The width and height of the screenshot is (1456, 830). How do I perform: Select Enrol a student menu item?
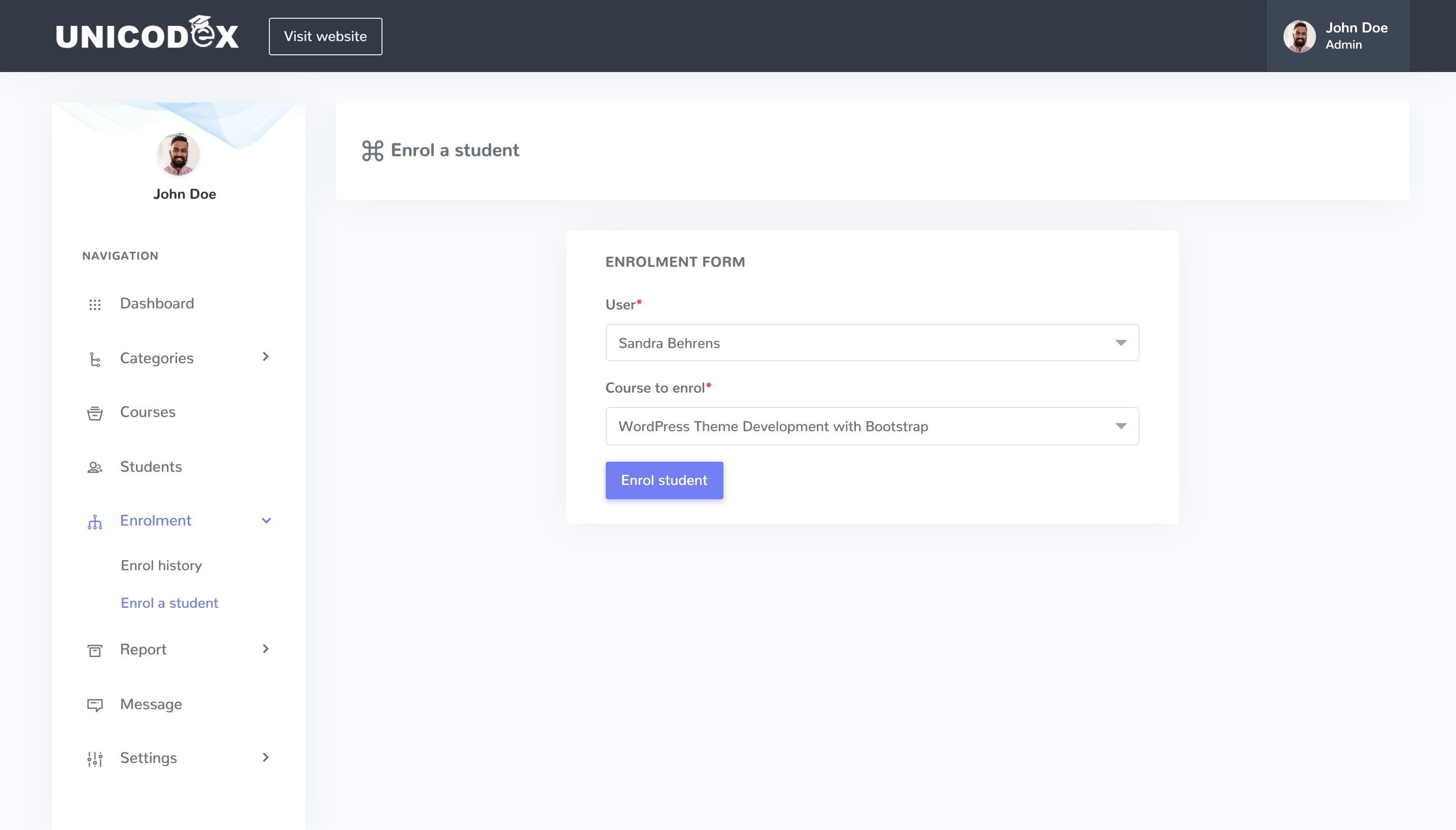[169, 603]
